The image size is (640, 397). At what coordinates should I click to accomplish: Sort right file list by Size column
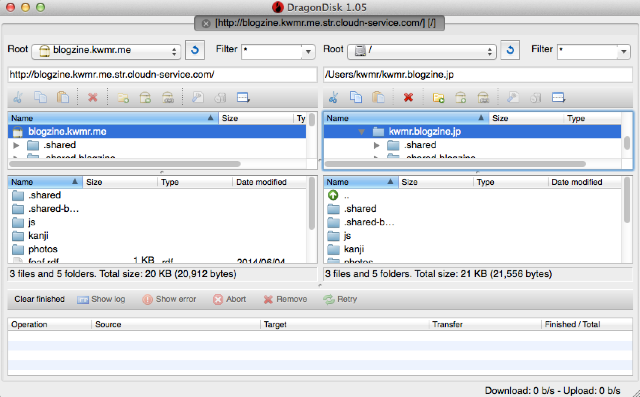pyautogui.click(x=435, y=182)
